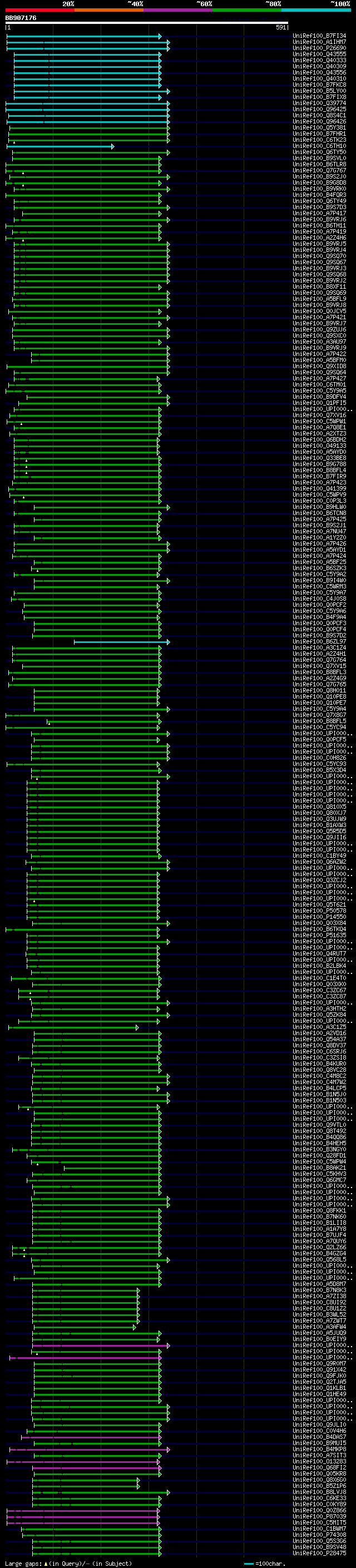This screenshot has height=1568, width=356.
Task: Choose the UniRef100_Q96425 entry
Action: click(x=319, y=110)
